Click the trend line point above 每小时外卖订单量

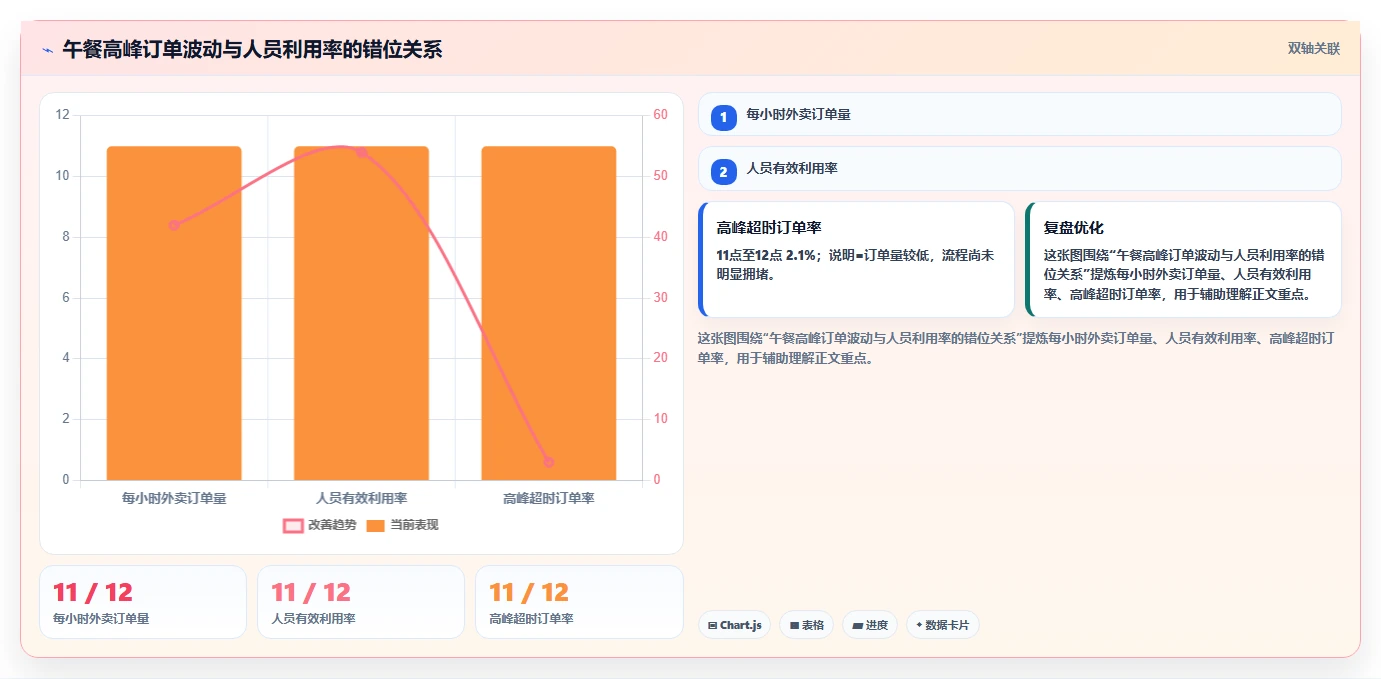pos(174,225)
